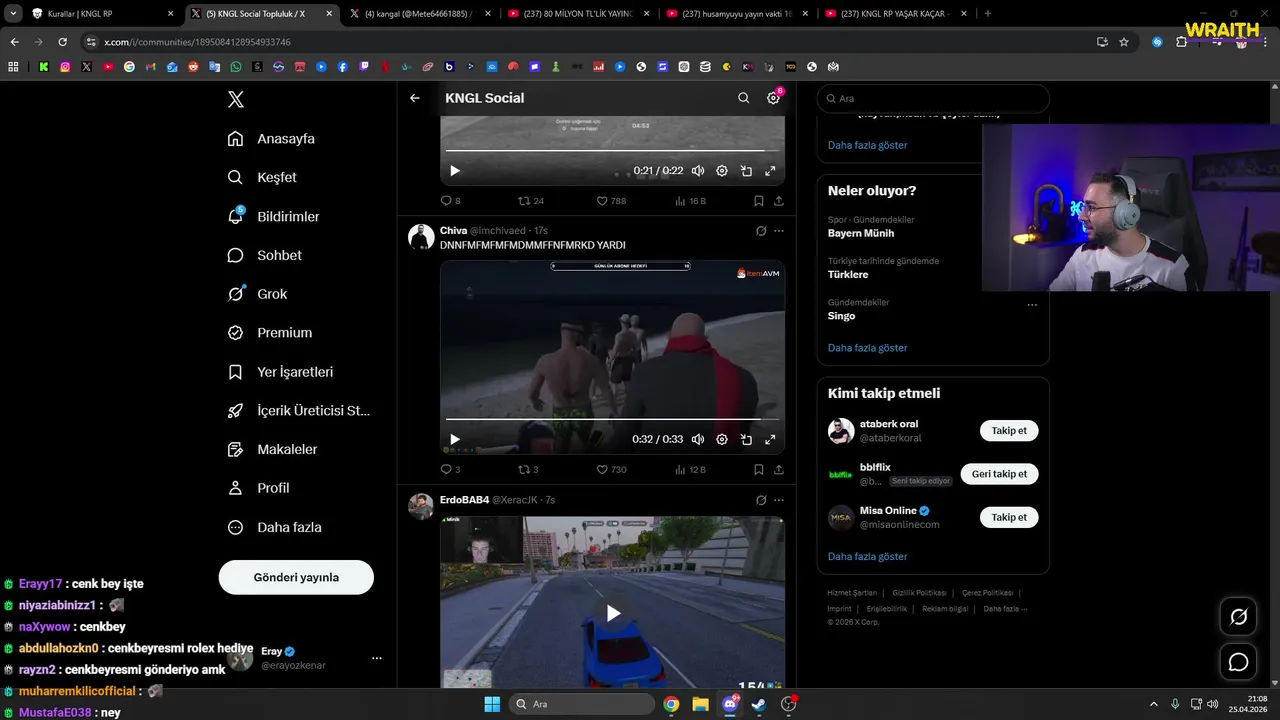The image size is (1280, 720).
Task: Make Chiva's video fullscreen
Action: [x=770, y=439]
